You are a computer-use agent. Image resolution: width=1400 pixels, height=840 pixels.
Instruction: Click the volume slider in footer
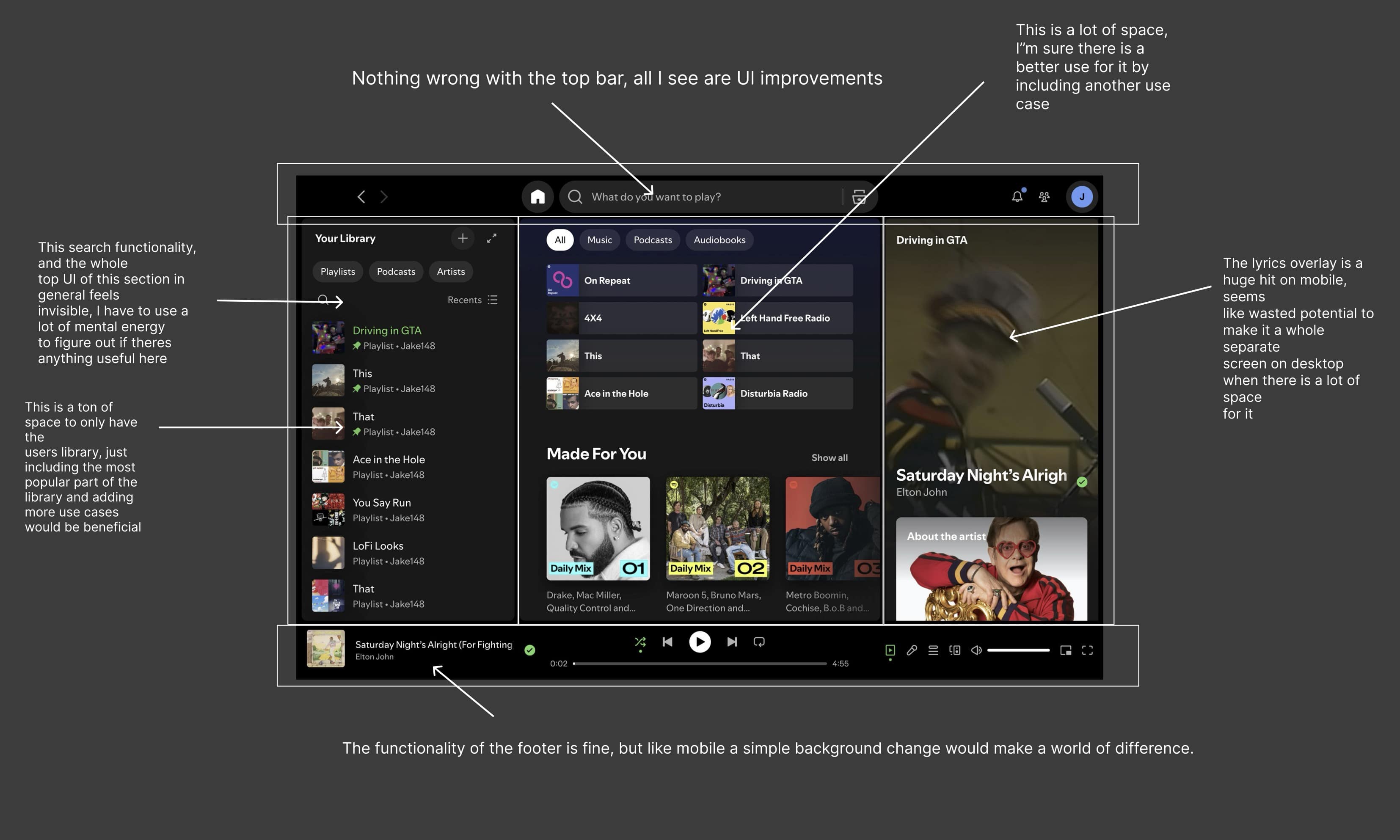tap(1018, 650)
